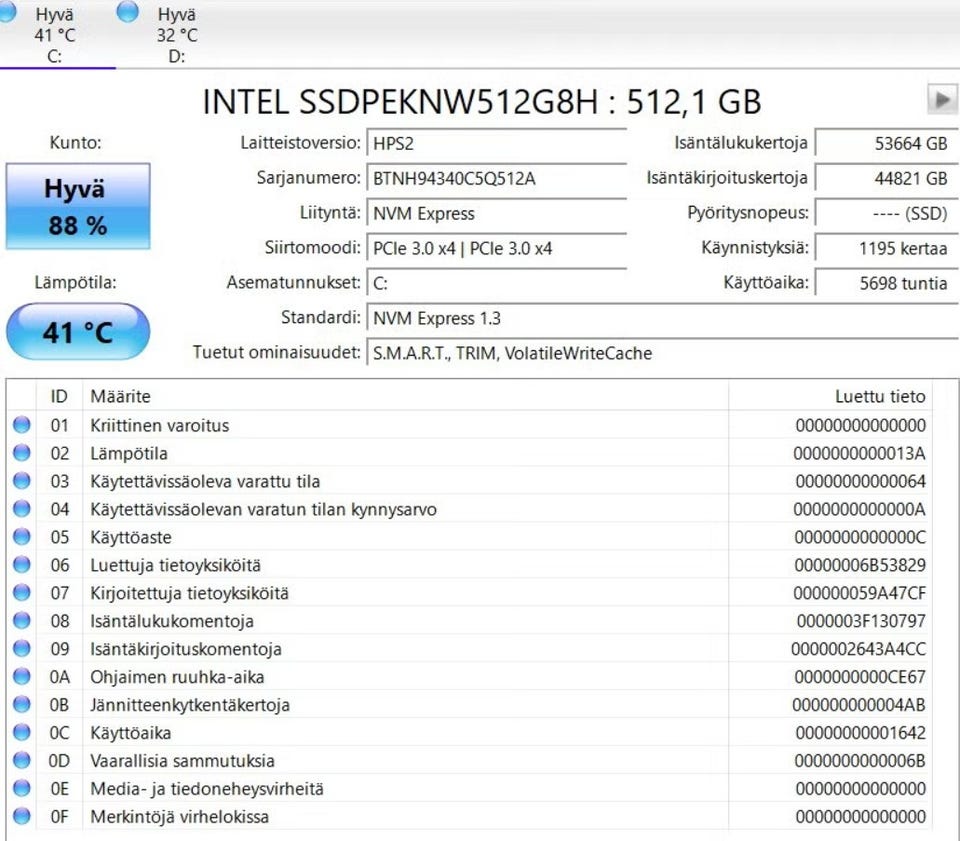This screenshot has height=841, width=960.
Task: Click raw value 00000006B53829
Action: (x=860, y=566)
